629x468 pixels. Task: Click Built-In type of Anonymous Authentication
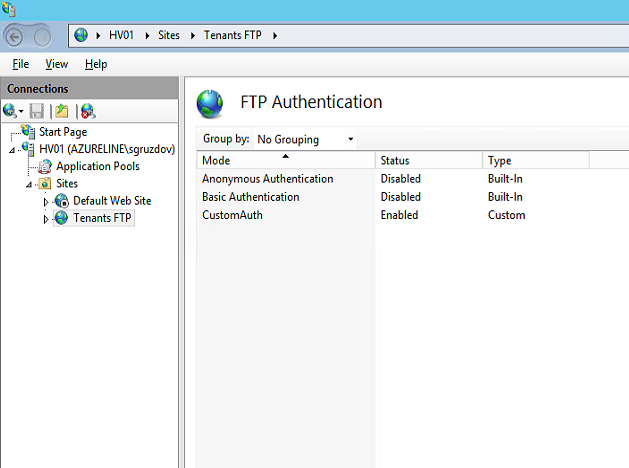(505, 179)
